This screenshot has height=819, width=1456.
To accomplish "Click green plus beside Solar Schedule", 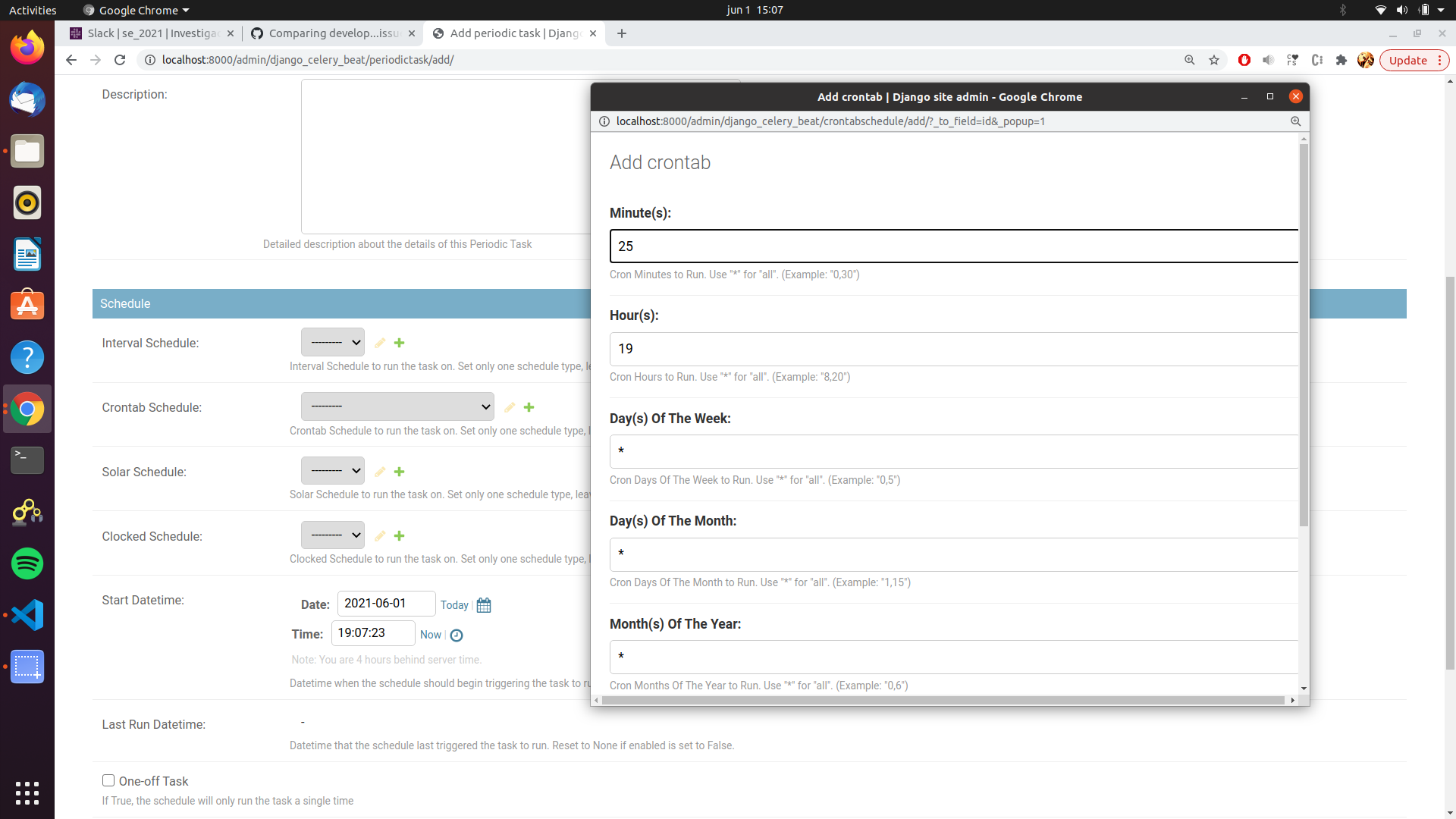I will click(399, 472).
